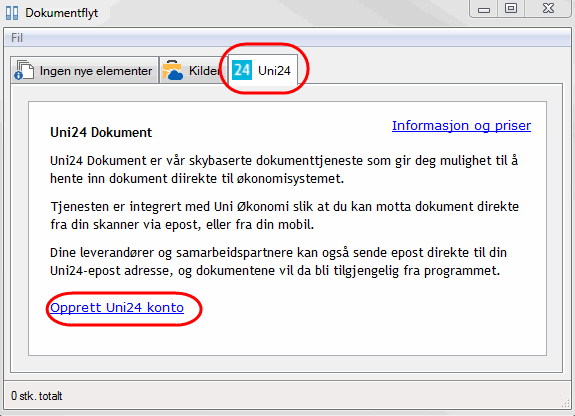
Task: Click the 0 stk. totalt status text
Action: click(37, 396)
